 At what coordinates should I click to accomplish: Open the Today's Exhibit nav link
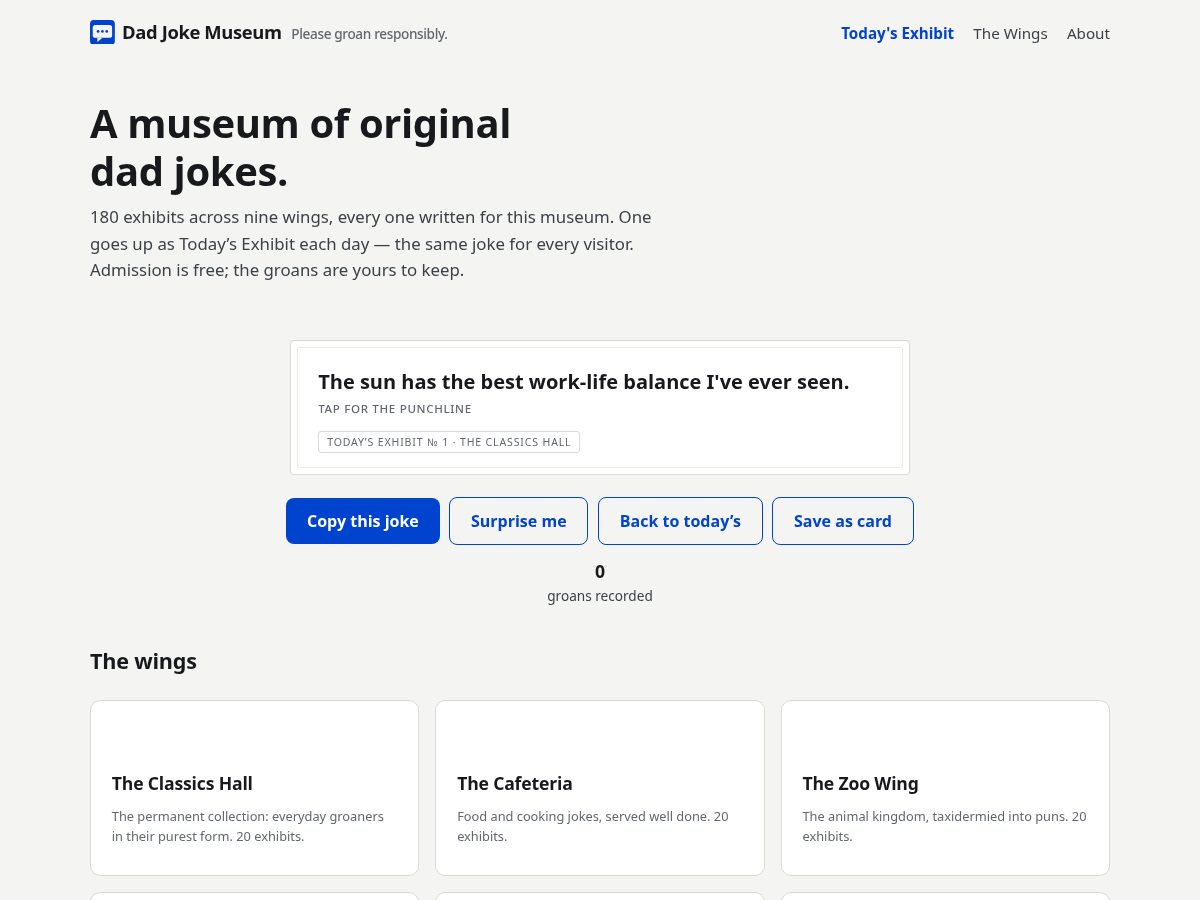click(x=897, y=33)
